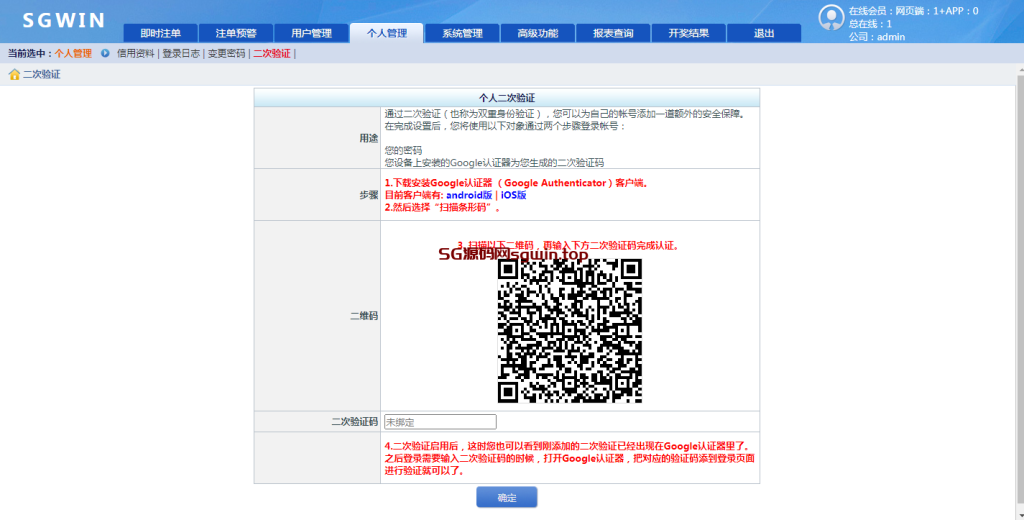Open the 注单预警 tab
Viewport: 1024px width, 520px height.
236,33
